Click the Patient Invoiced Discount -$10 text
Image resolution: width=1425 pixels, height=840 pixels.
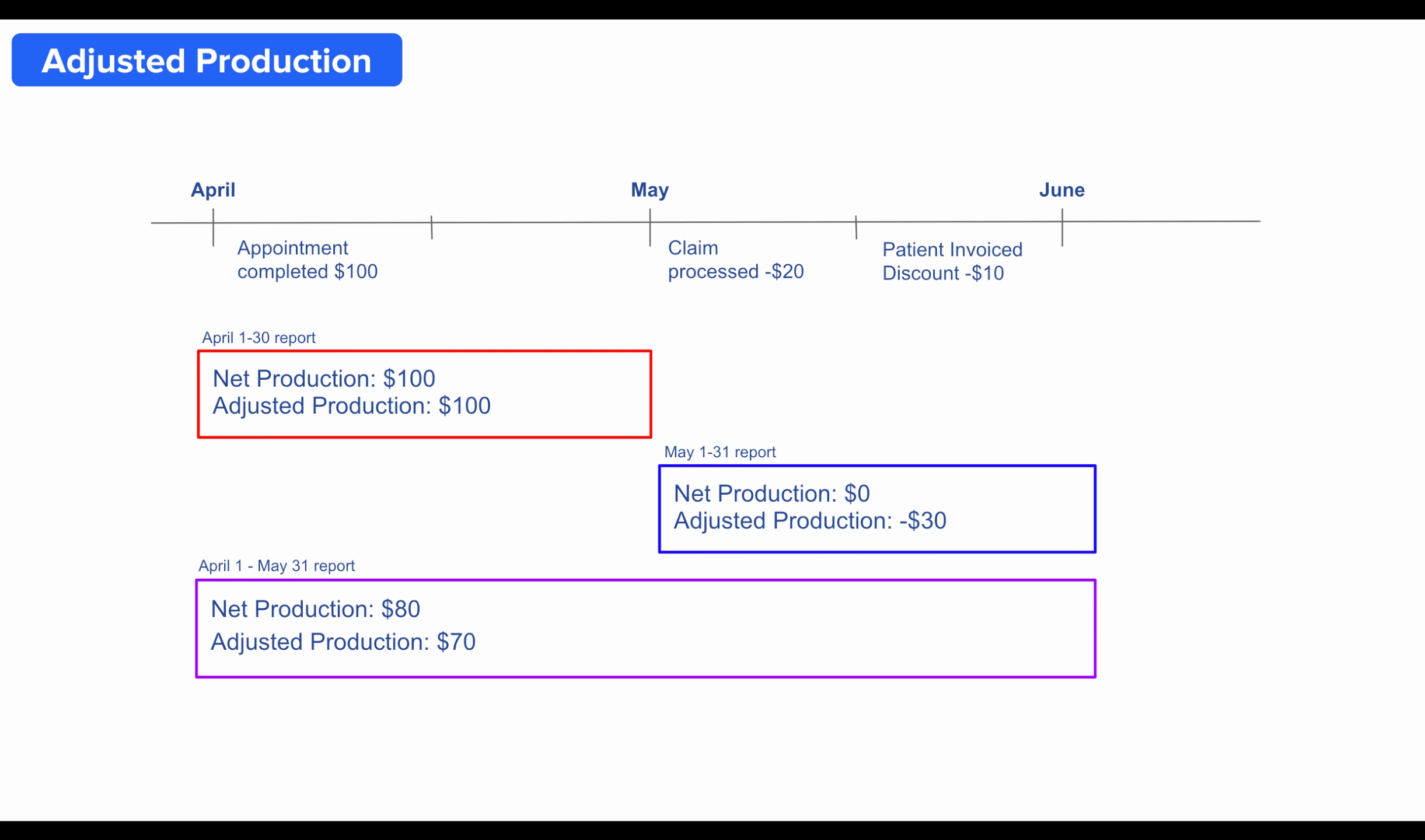click(952, 261)
